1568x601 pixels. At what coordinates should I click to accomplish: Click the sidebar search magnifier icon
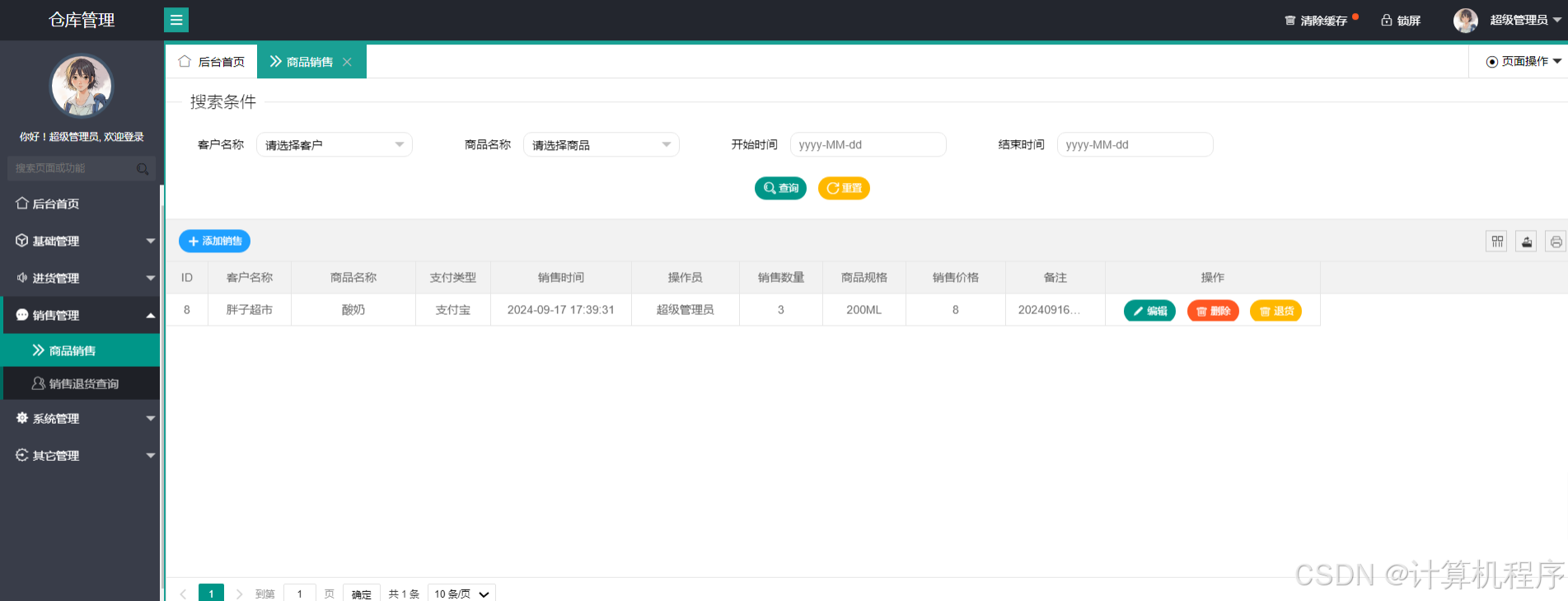(143, 169)
